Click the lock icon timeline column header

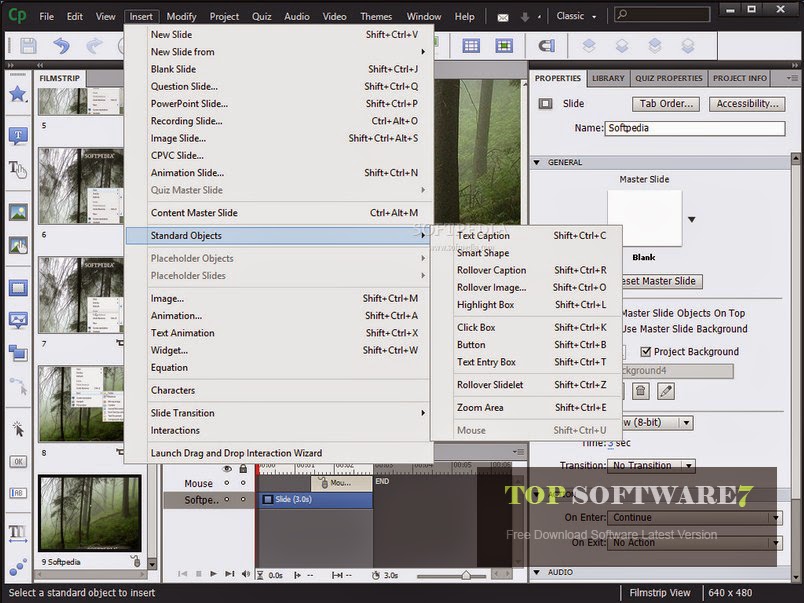pyautogui.click(x=243, y=468)
